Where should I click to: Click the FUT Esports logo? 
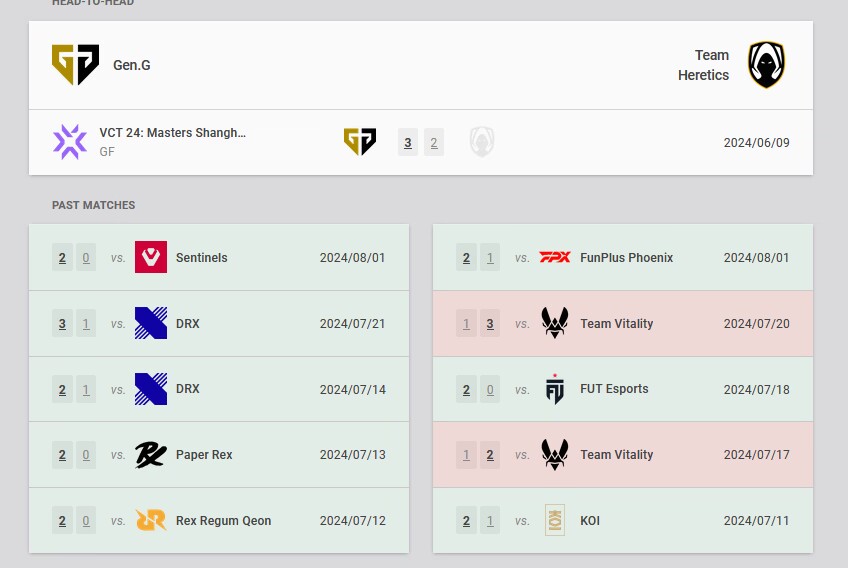click(555, 389)
